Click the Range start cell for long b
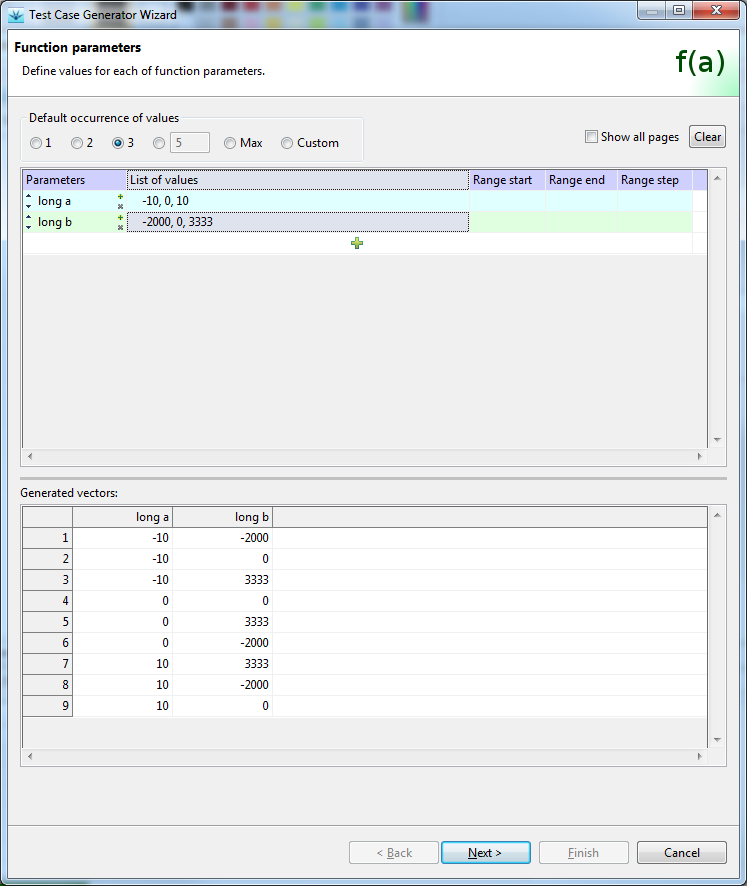747x886 pixels. point(507,222)
